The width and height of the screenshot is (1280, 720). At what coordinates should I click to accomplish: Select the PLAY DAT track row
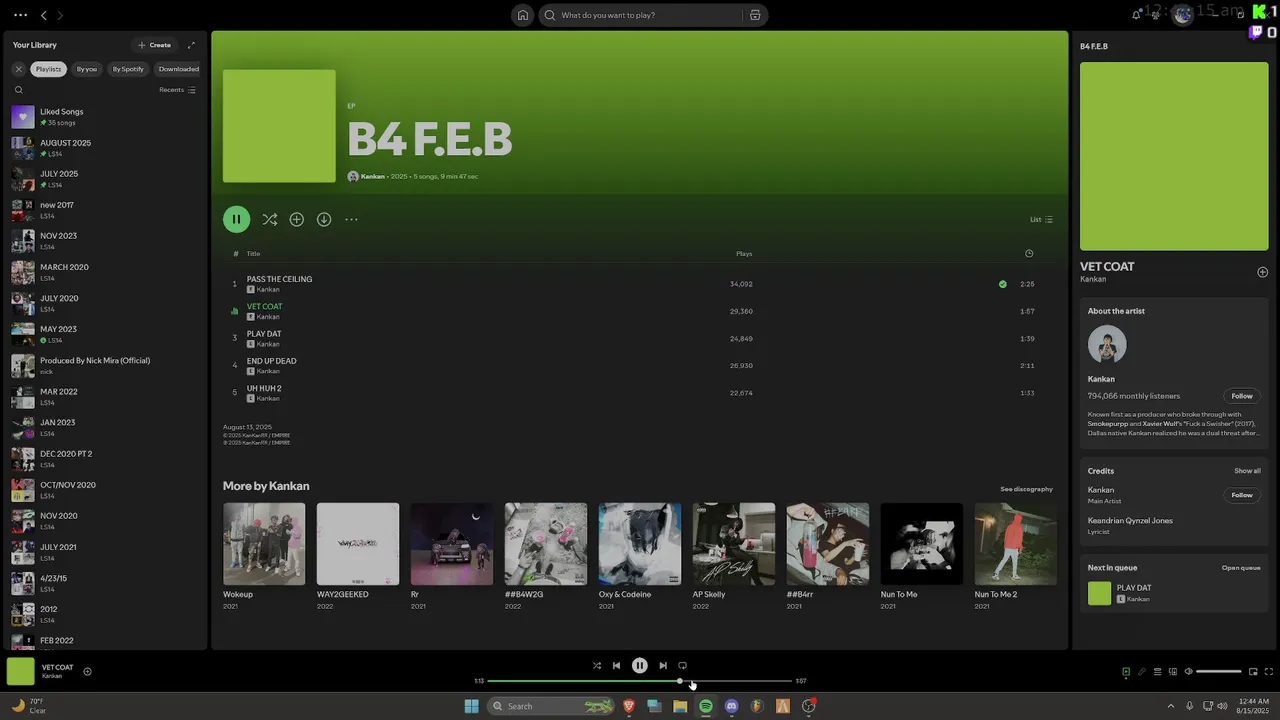(x=640, y=338)
